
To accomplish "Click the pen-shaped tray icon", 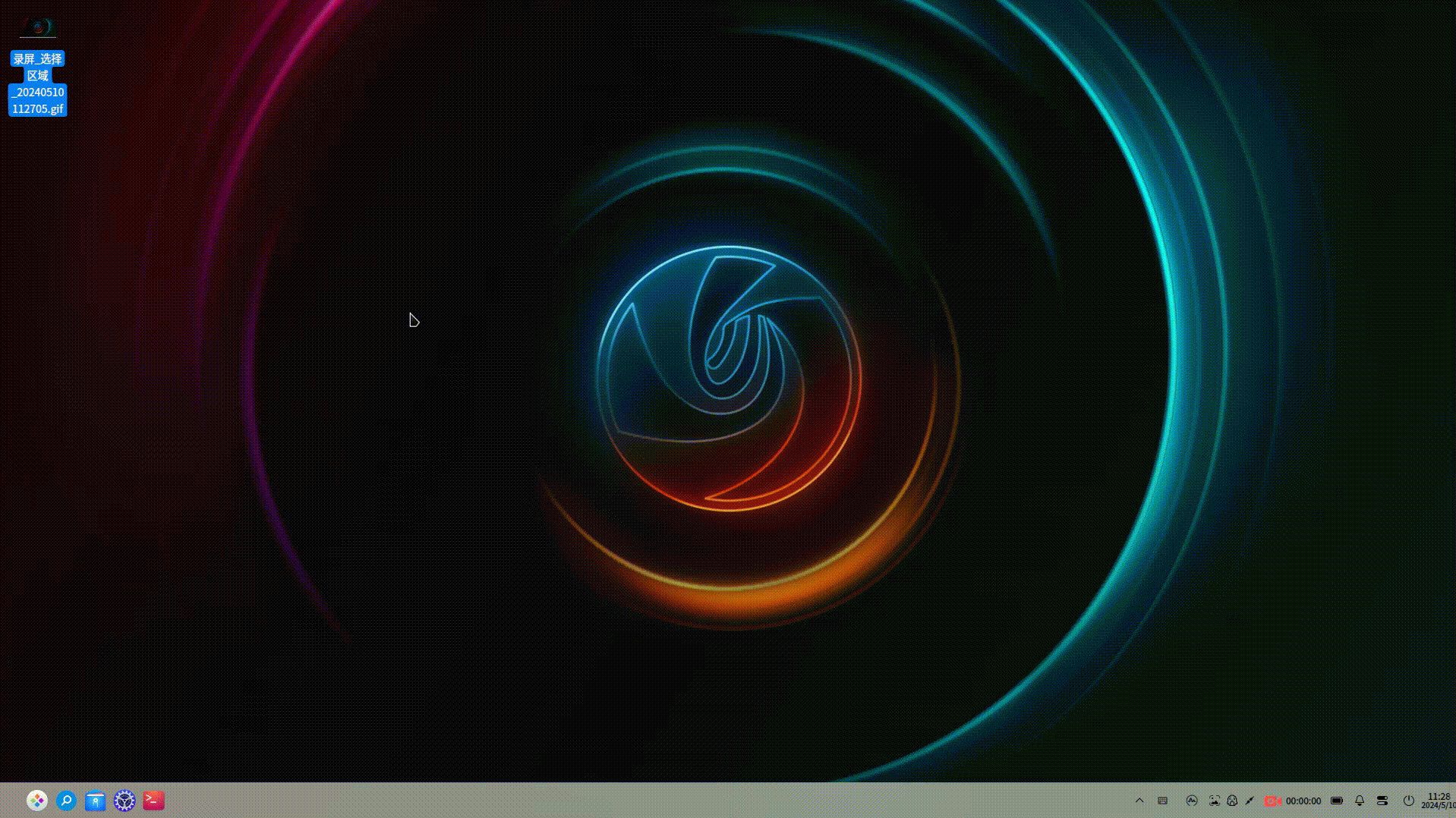I will click(x=1250, y=801).
